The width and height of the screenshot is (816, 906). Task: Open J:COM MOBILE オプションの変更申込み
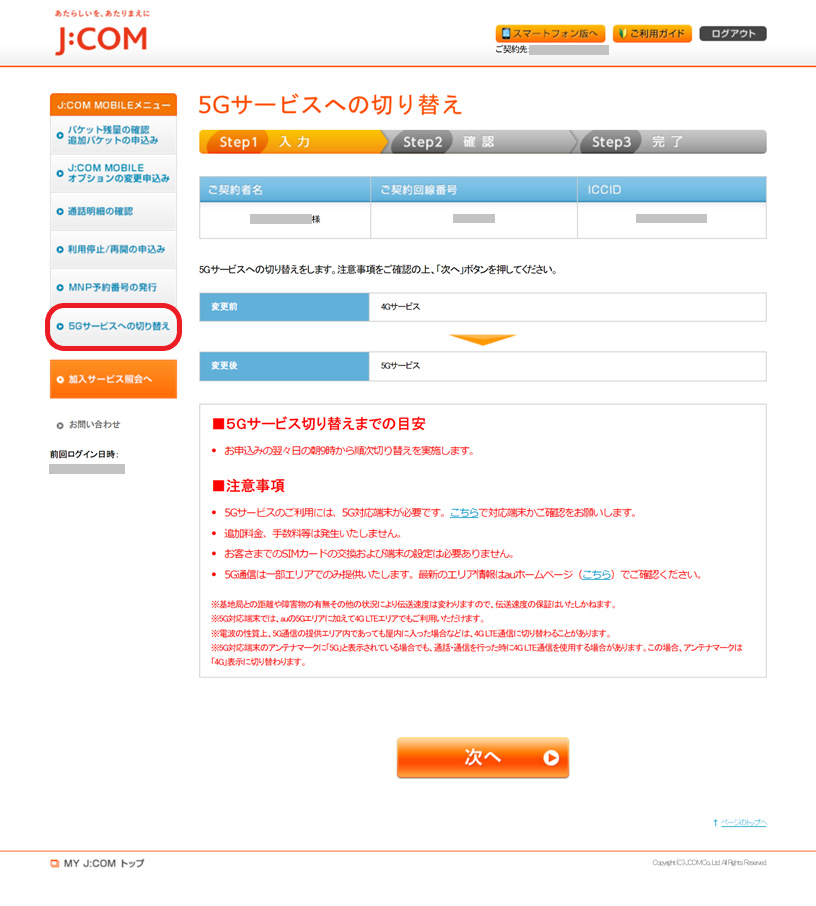113,173
